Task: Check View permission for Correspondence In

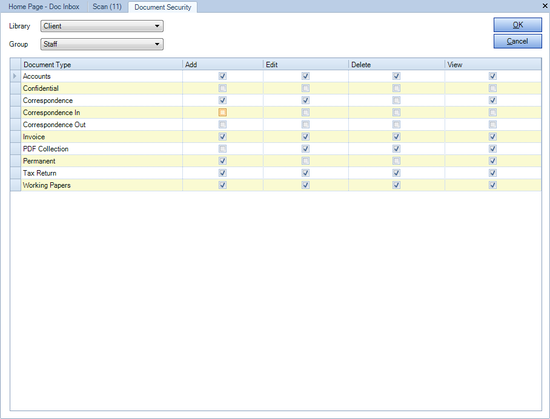Action: click(493, 113)
